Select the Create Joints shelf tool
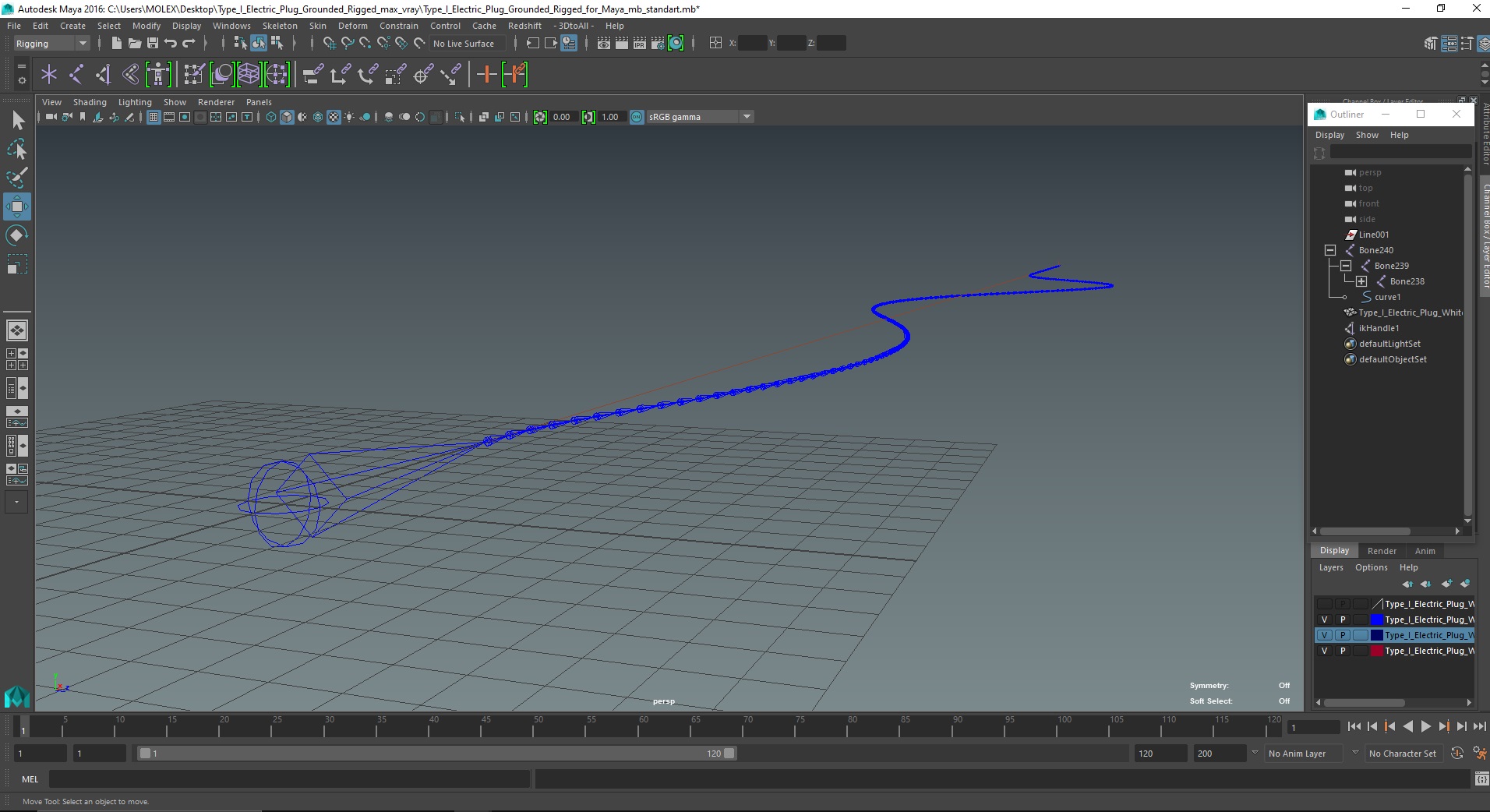This screenshot has width=1490, height=812. click(x=76, y=75)
